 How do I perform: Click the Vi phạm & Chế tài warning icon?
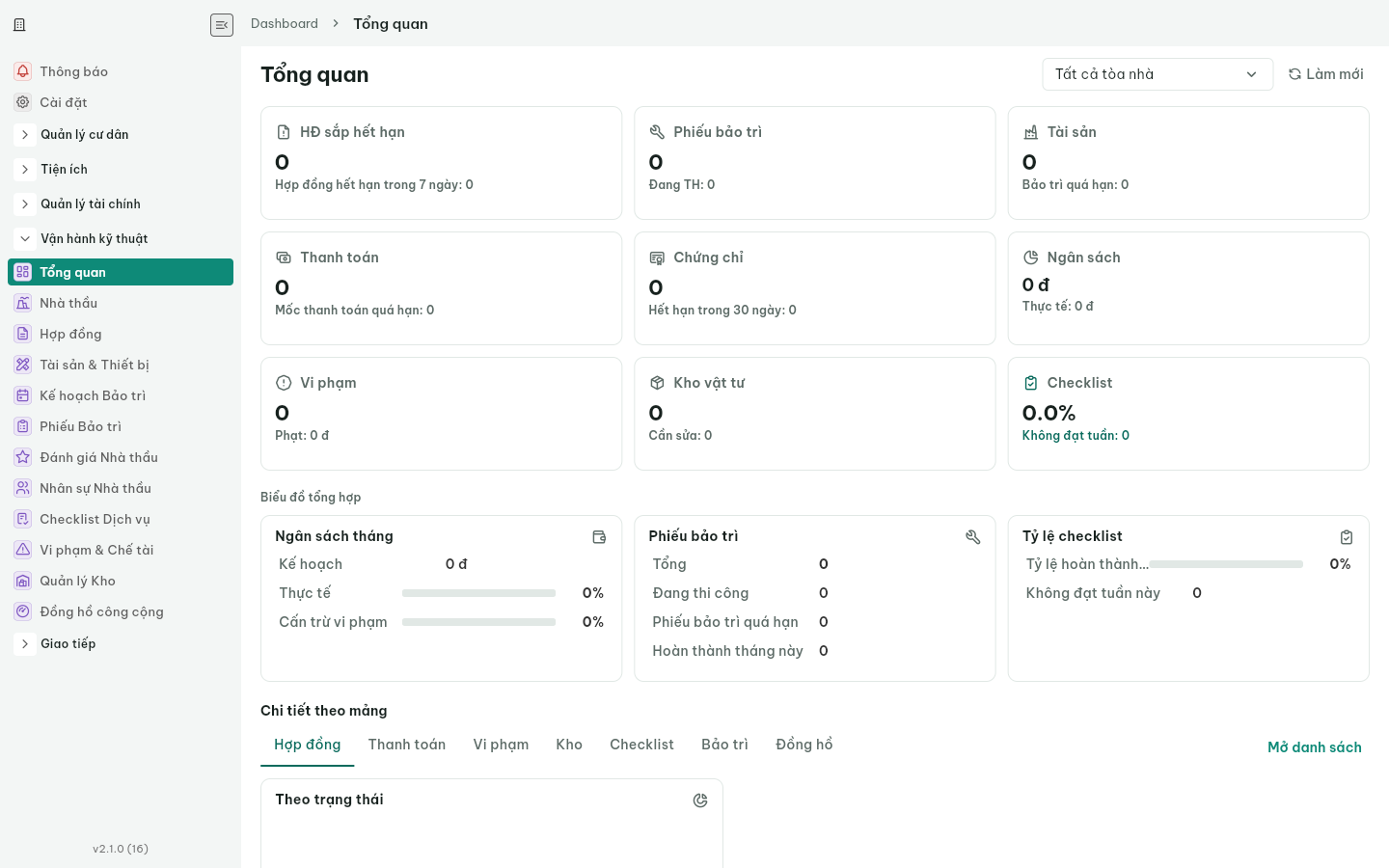click(23, 550)
